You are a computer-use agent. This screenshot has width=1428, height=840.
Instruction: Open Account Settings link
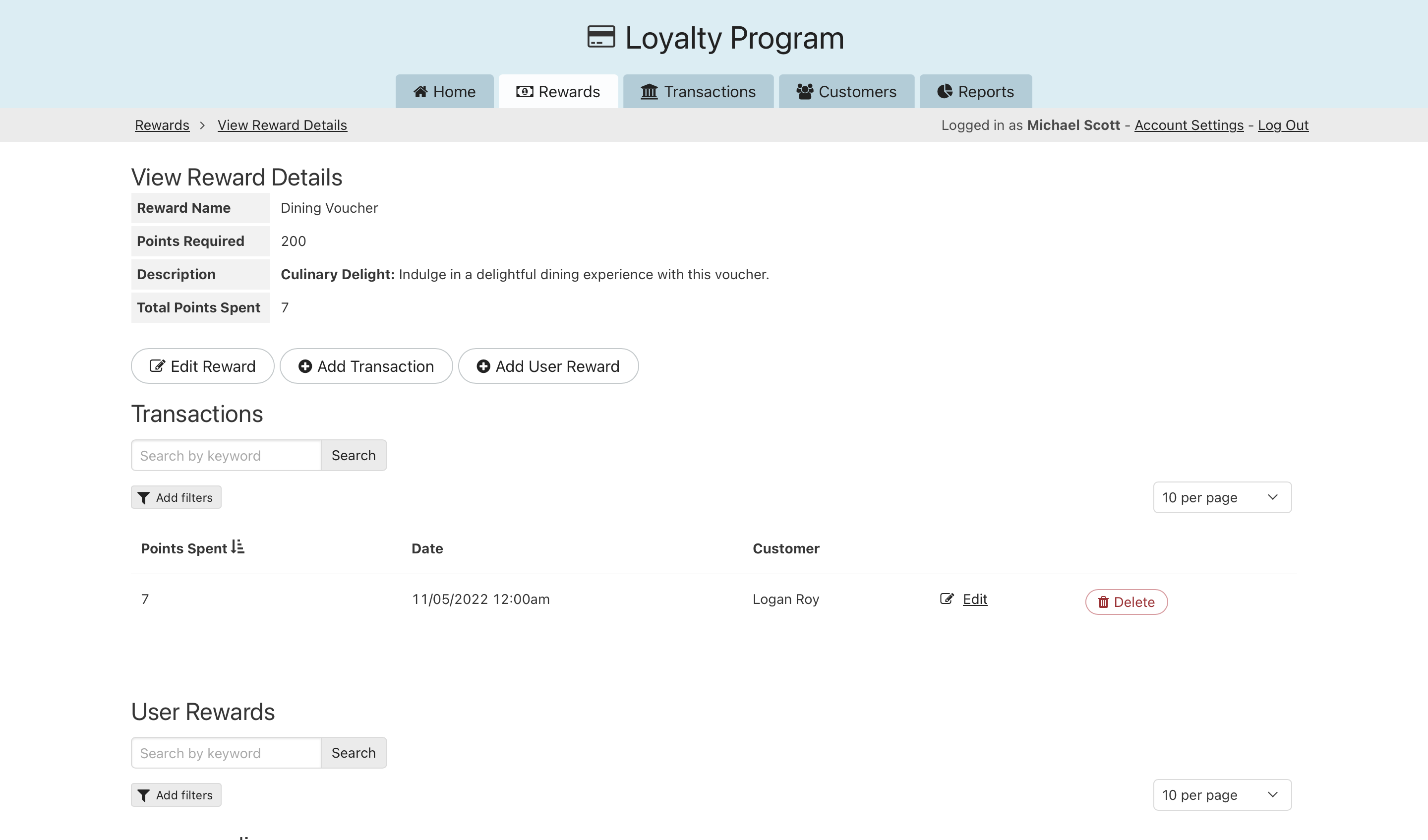point(1189,125)
